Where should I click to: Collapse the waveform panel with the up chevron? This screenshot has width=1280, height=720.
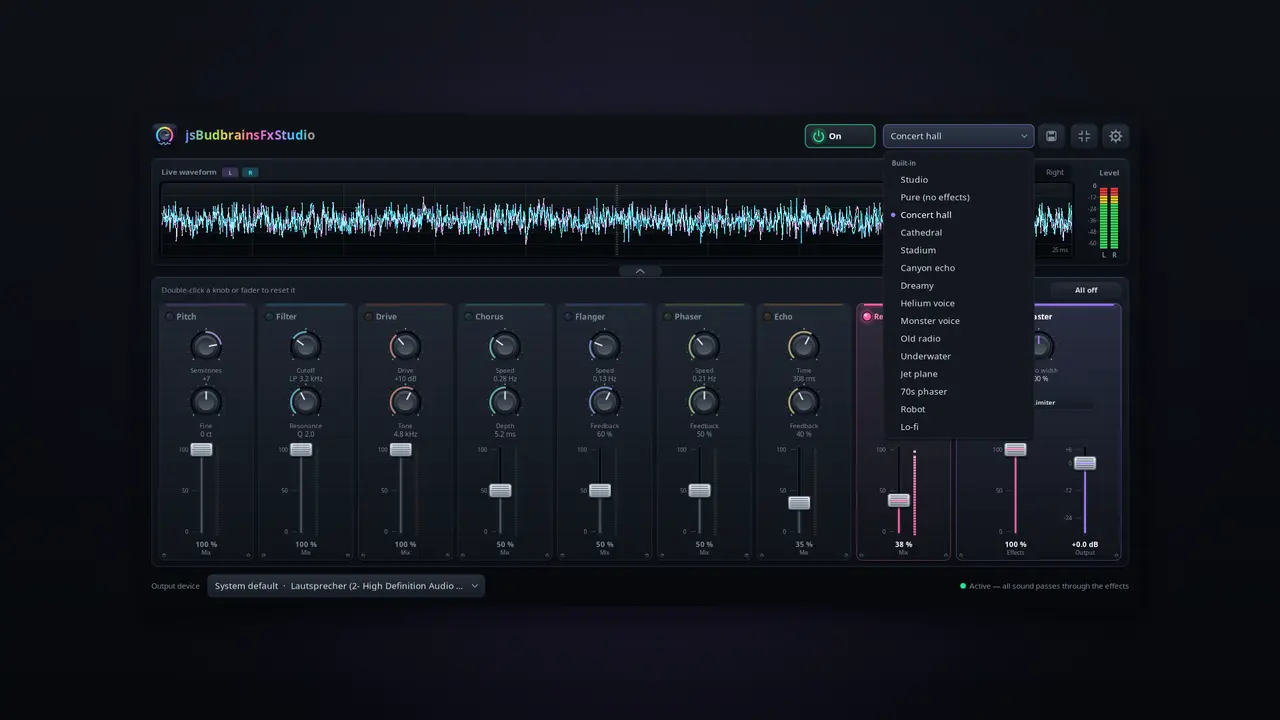(640, 271)
